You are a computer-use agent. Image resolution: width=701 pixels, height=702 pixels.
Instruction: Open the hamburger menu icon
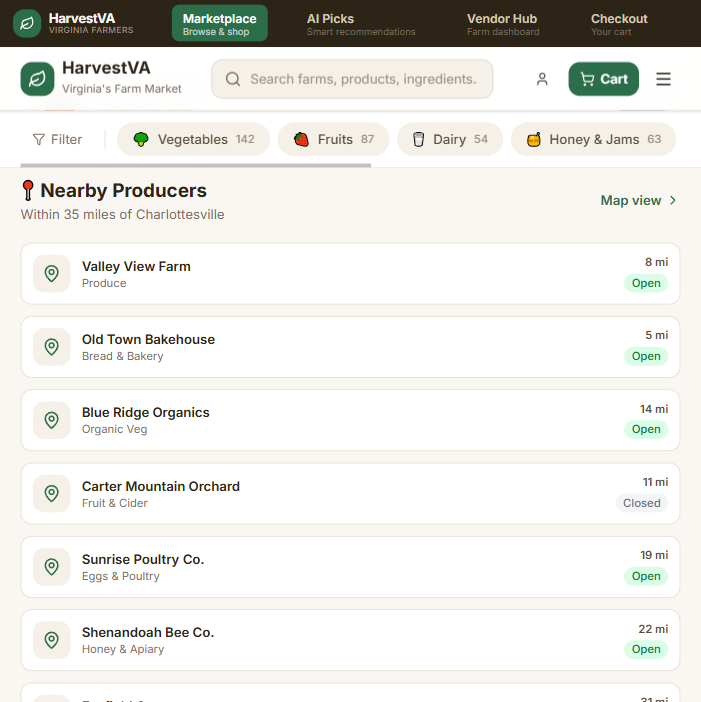(x=663, y=79)
